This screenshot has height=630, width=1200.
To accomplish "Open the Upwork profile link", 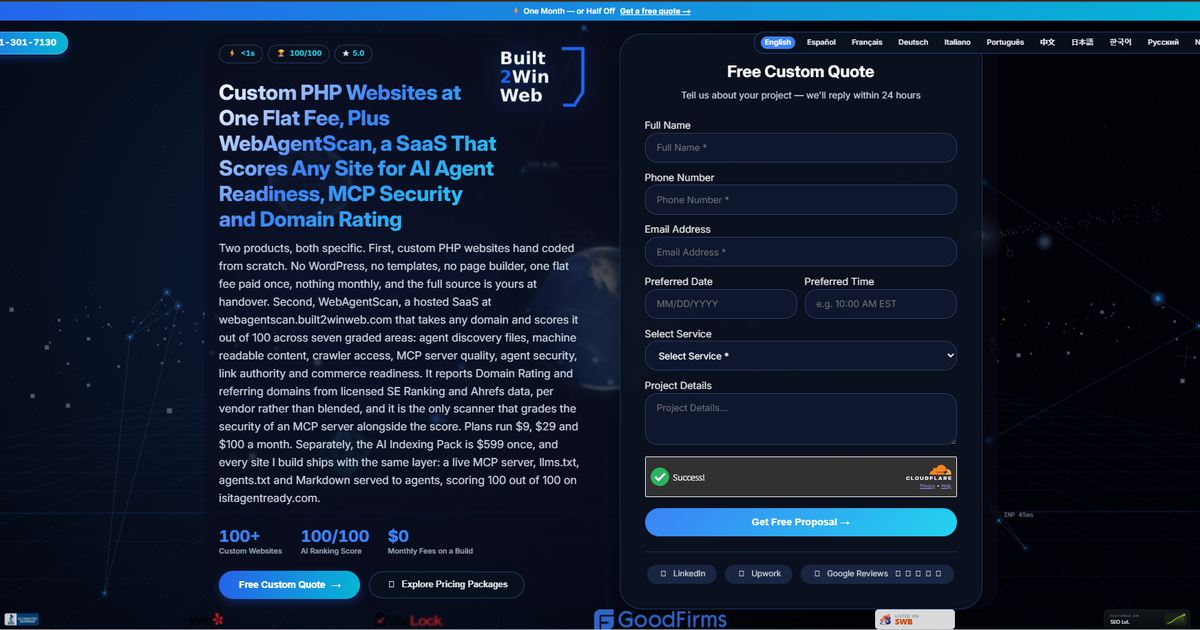I will (759, 574).
